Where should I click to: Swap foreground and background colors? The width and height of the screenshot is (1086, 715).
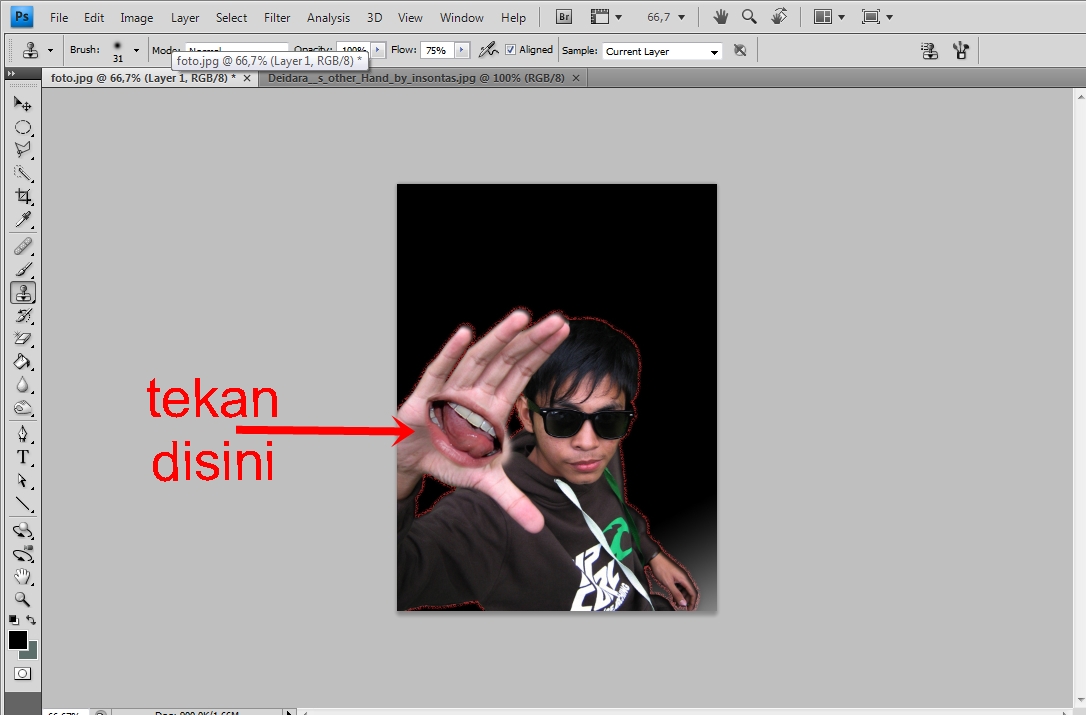[31, 620]
